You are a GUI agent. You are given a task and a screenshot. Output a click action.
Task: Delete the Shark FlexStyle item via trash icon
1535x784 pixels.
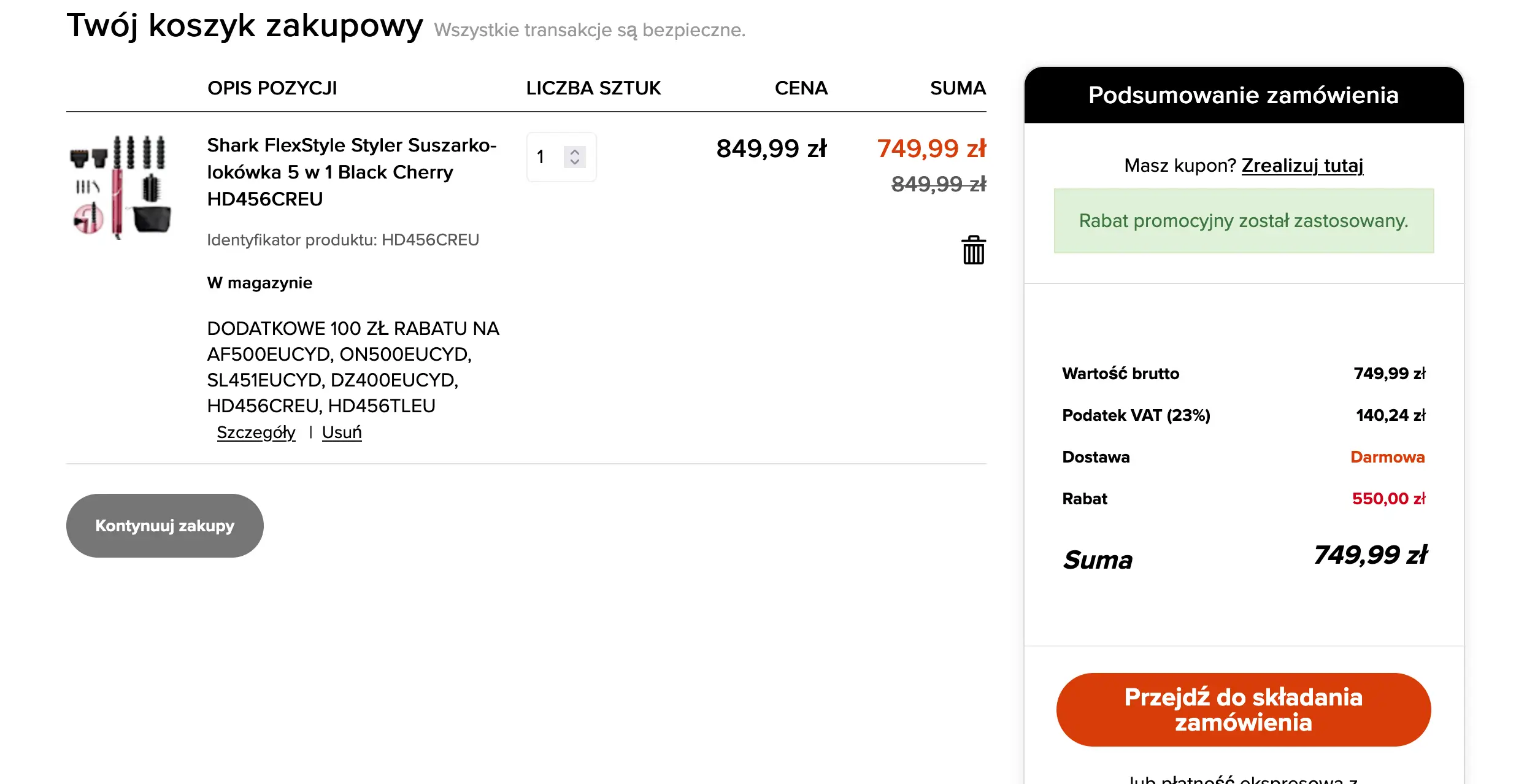click(973, 250)
